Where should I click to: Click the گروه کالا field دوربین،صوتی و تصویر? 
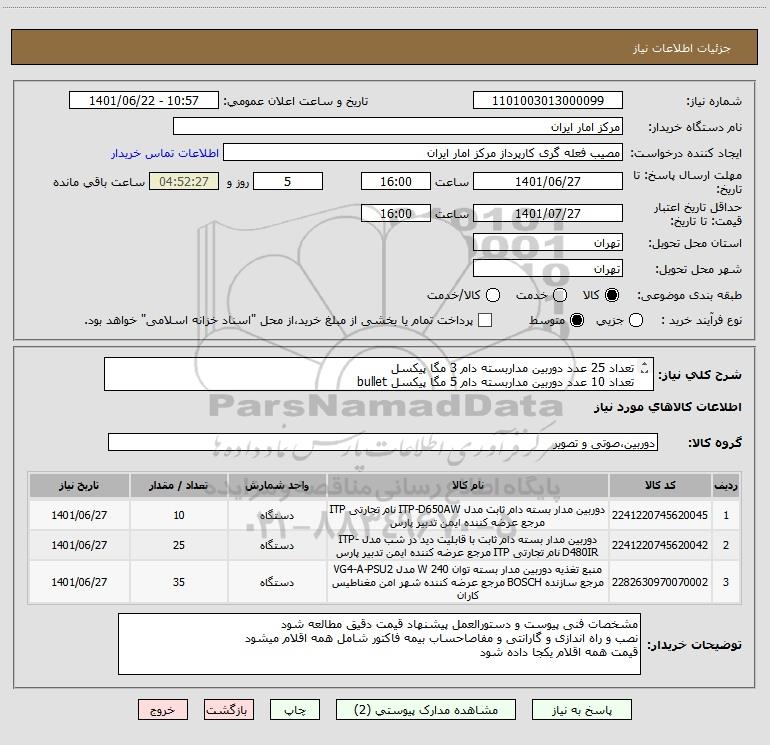pos(383,442)
